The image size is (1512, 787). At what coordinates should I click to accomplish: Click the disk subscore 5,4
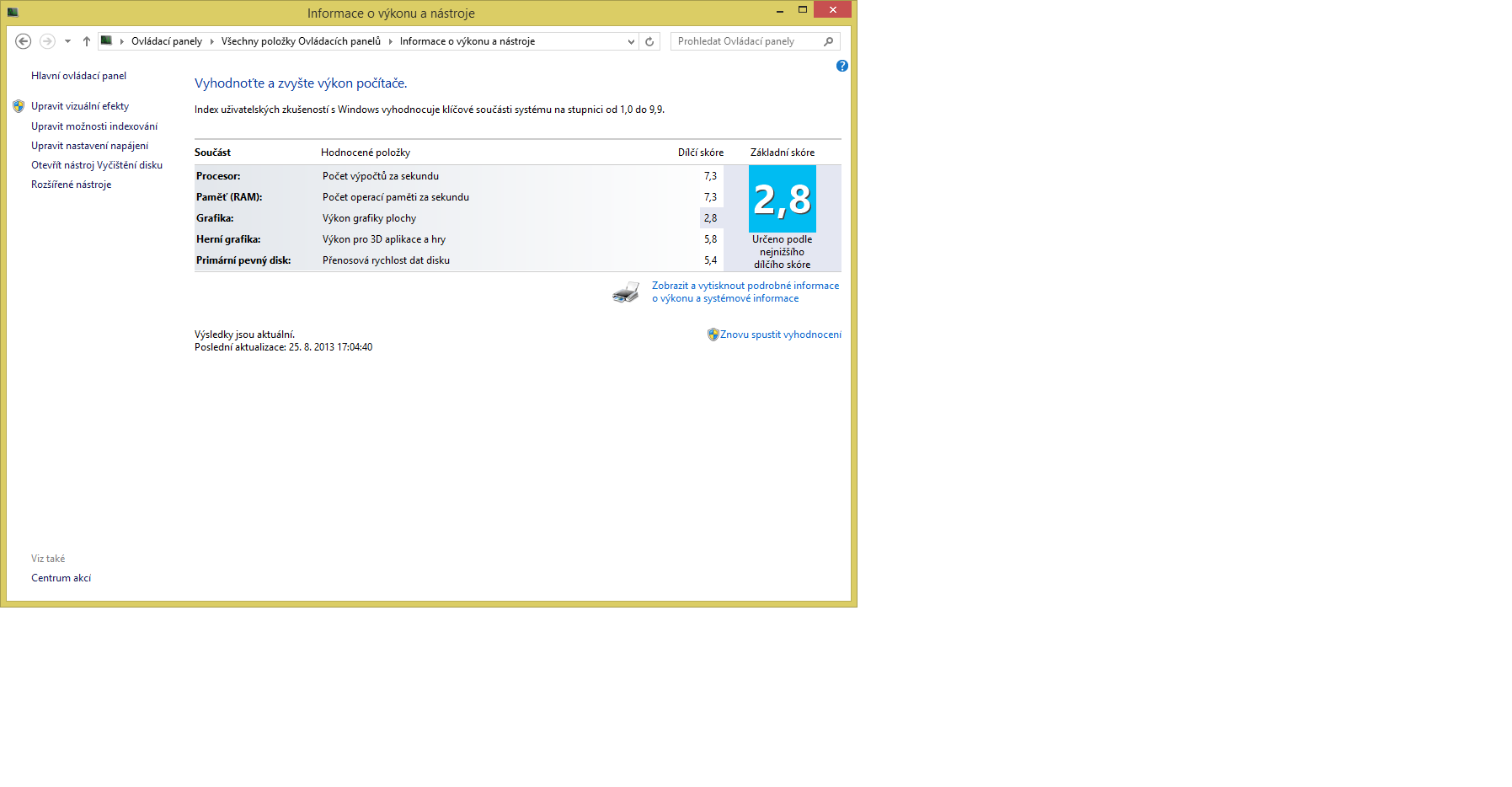pos(711,260)
